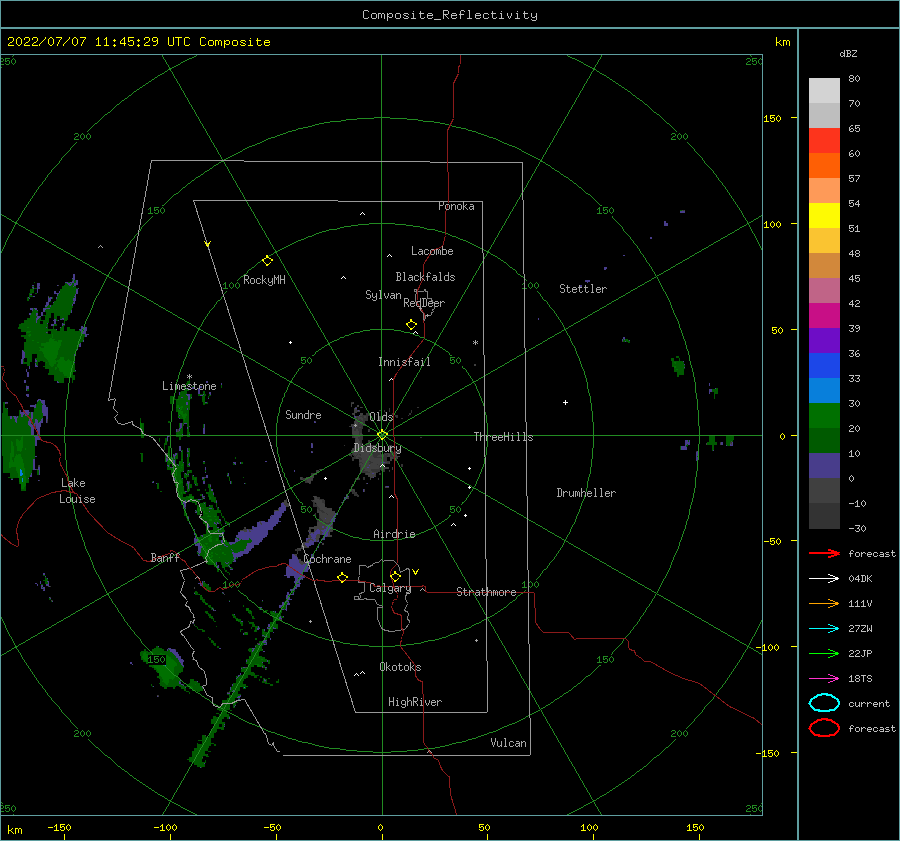Click the Airdrie city label
This screenshot has height=841, width=900.
tap(394, 534)
